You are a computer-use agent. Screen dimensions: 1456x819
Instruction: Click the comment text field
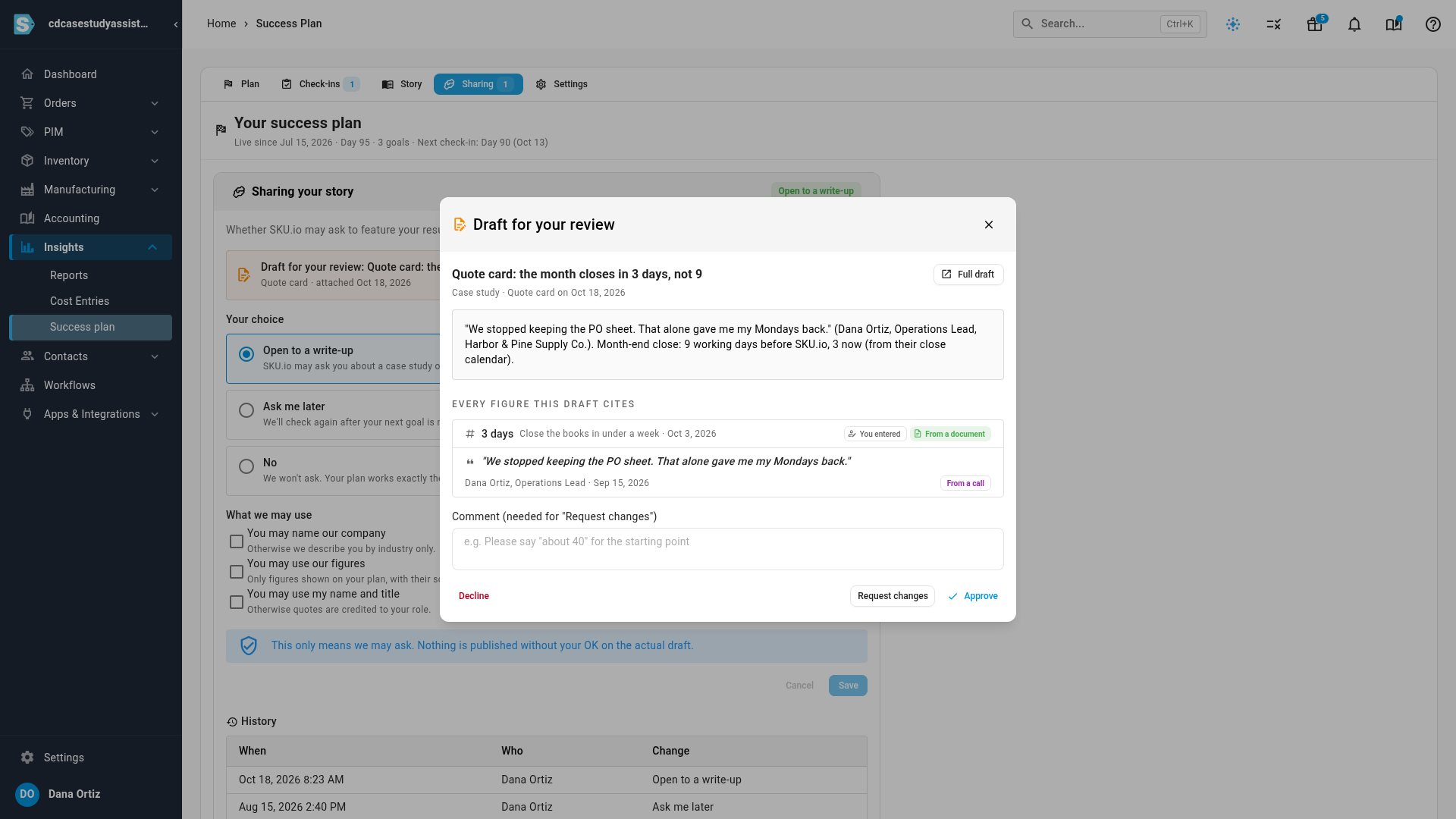coord(728,549)
